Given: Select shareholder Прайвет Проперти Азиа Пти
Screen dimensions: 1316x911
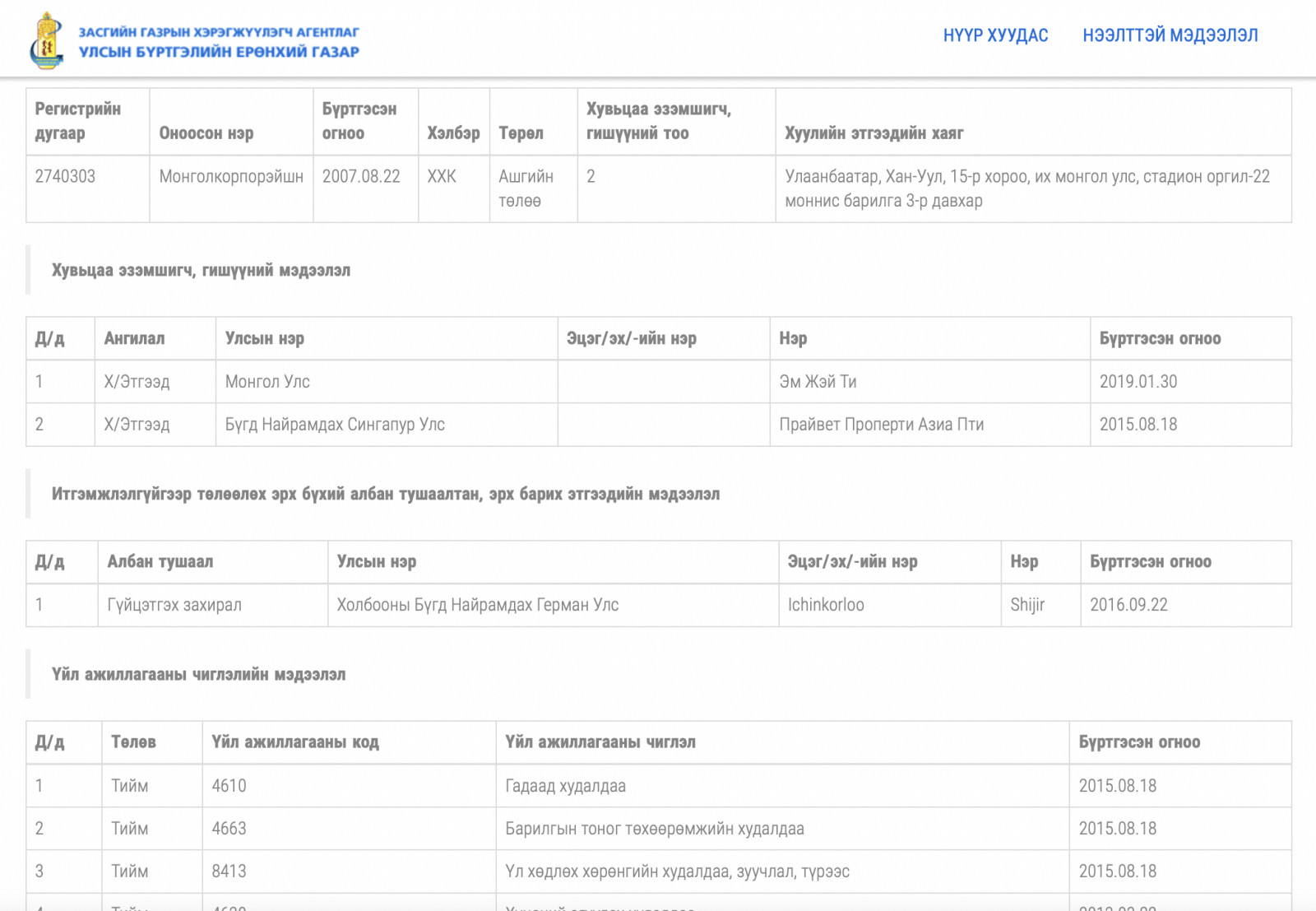Looking at the screenshot, I should click(881, 425).
